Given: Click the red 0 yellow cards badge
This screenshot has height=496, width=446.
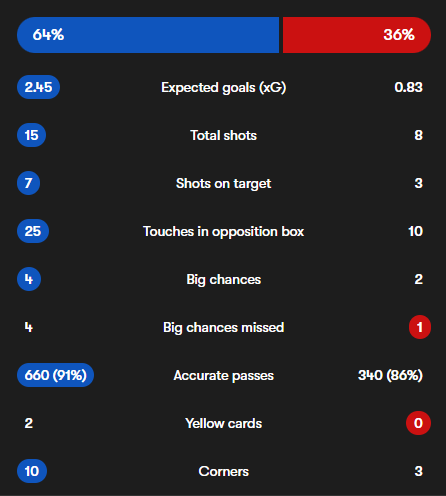Looking at the screenshot, I should (x=418, y=423).
